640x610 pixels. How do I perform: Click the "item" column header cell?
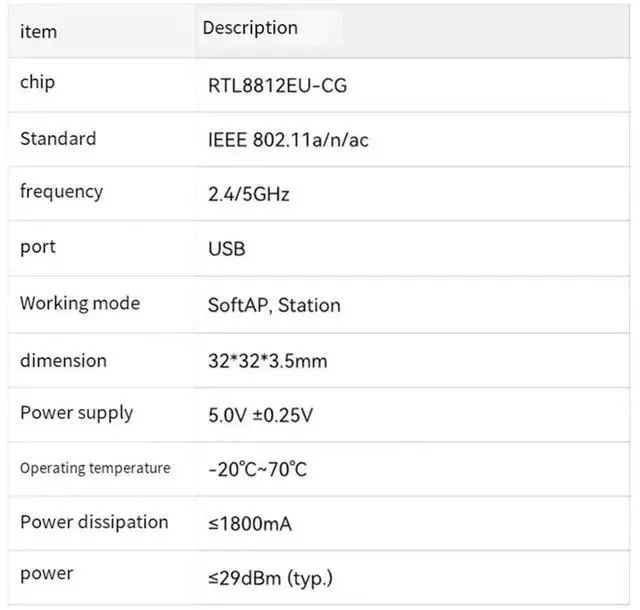39,32
